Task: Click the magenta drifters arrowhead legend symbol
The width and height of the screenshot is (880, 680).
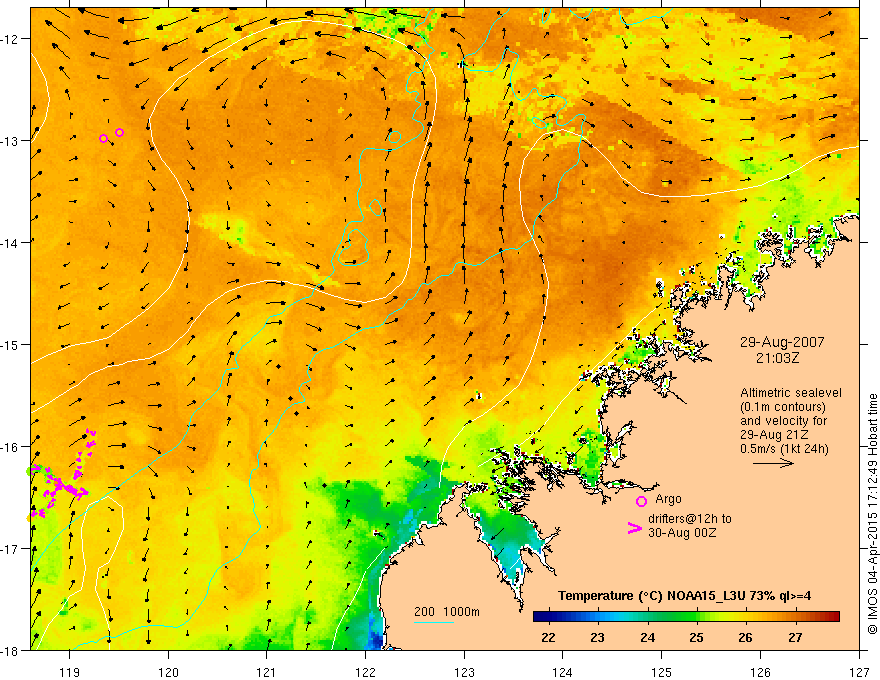Action: tap(634, 528)
